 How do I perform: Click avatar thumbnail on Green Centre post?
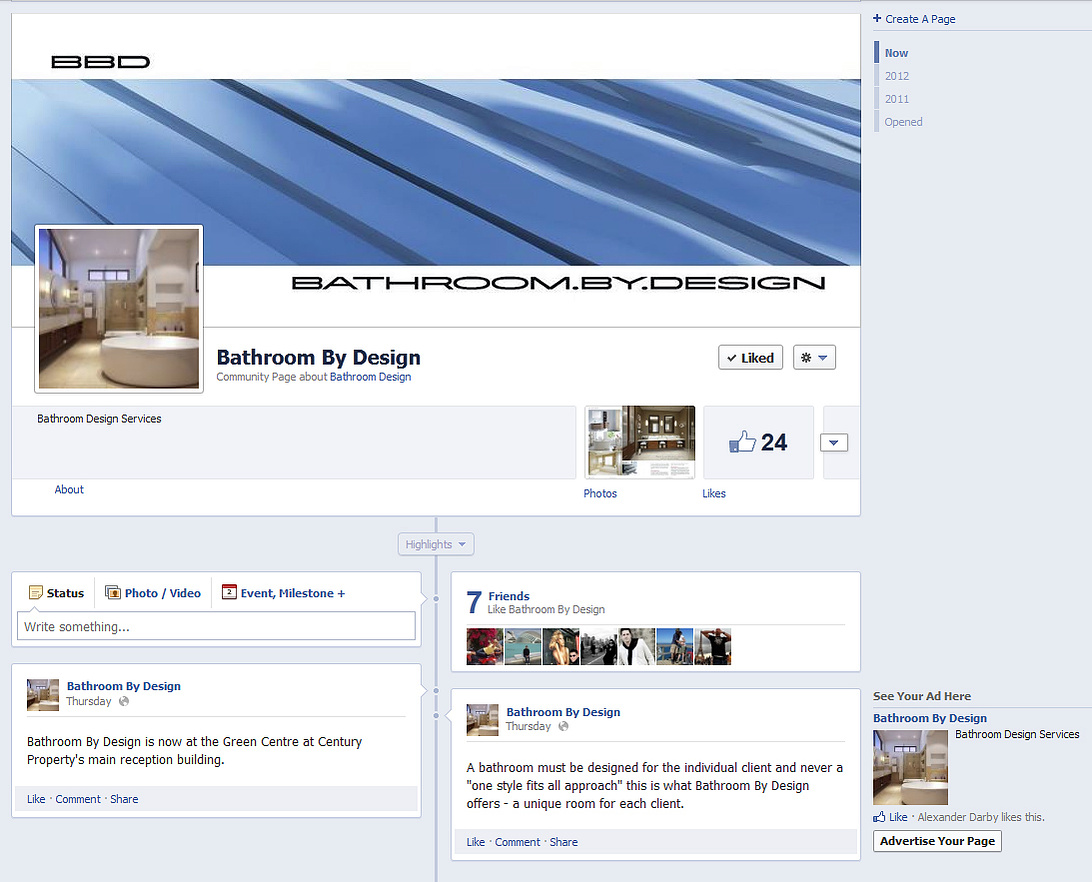point(43,695)
